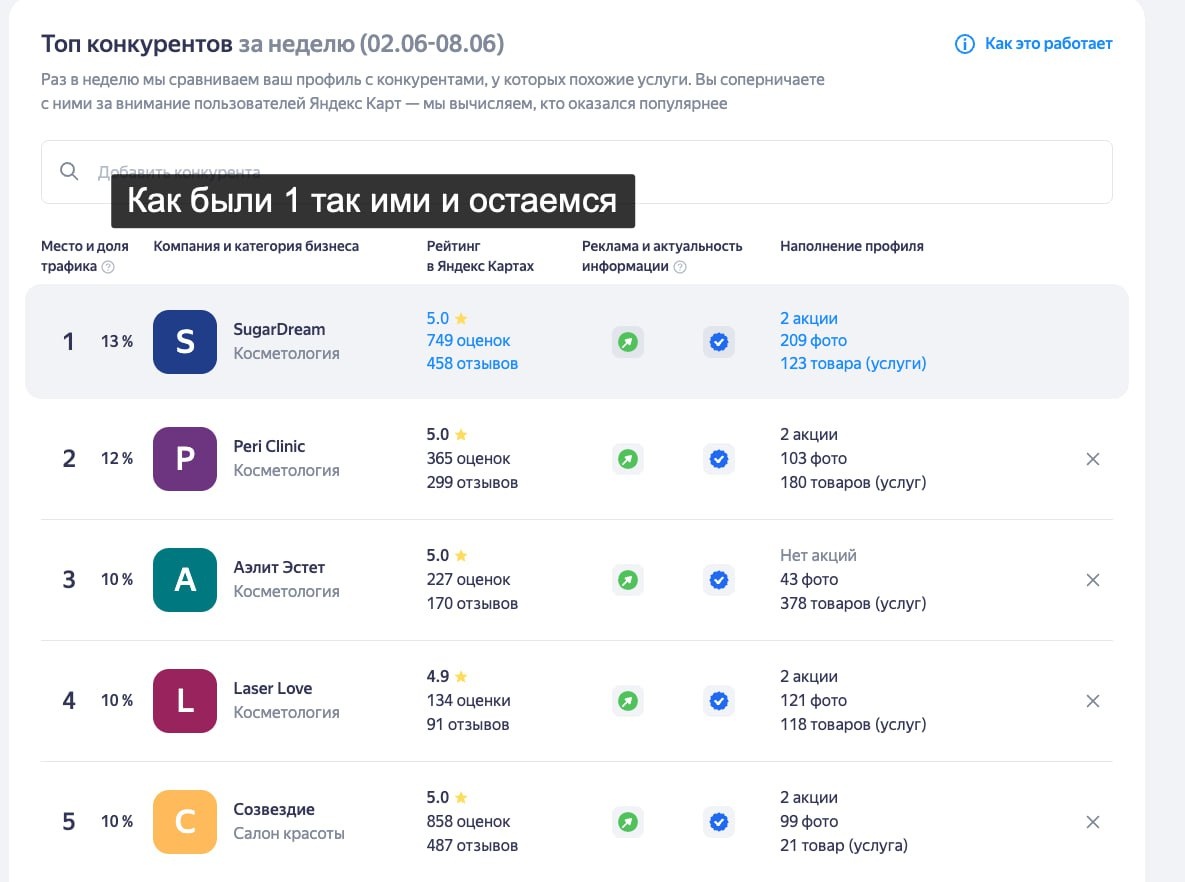This screenshot has width=1185, height=882.
Task: Remove Аэлит Эстет from the competitors list
Action: 1093,580
